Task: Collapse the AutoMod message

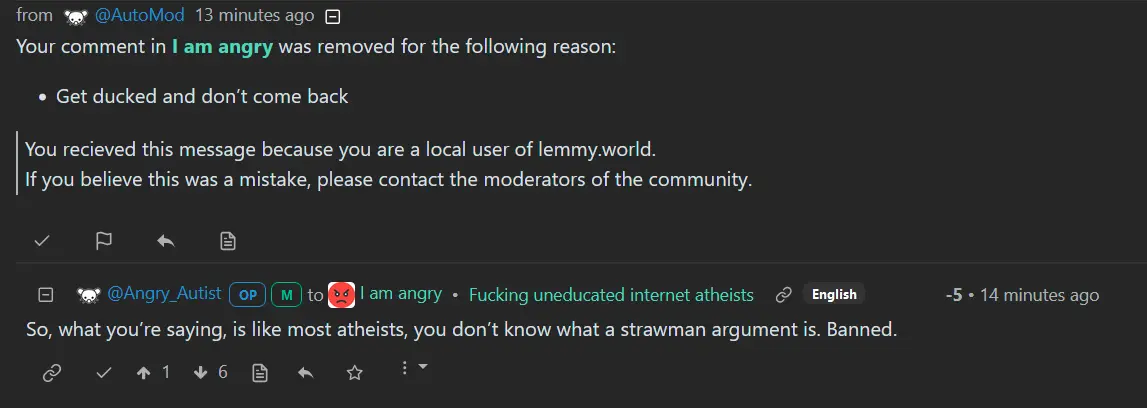Action: click(334, 16)
